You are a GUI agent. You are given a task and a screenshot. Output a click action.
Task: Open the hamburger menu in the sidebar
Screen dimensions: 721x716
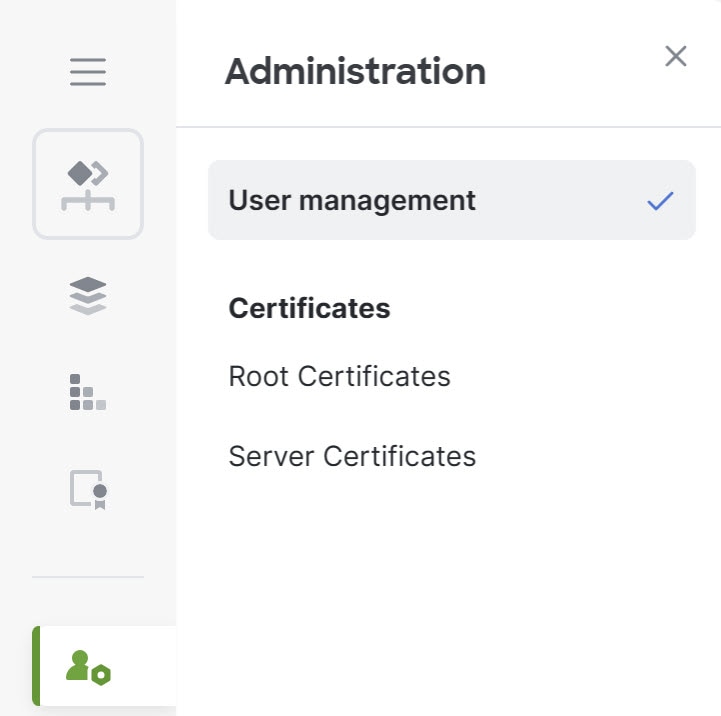point(88,72)
